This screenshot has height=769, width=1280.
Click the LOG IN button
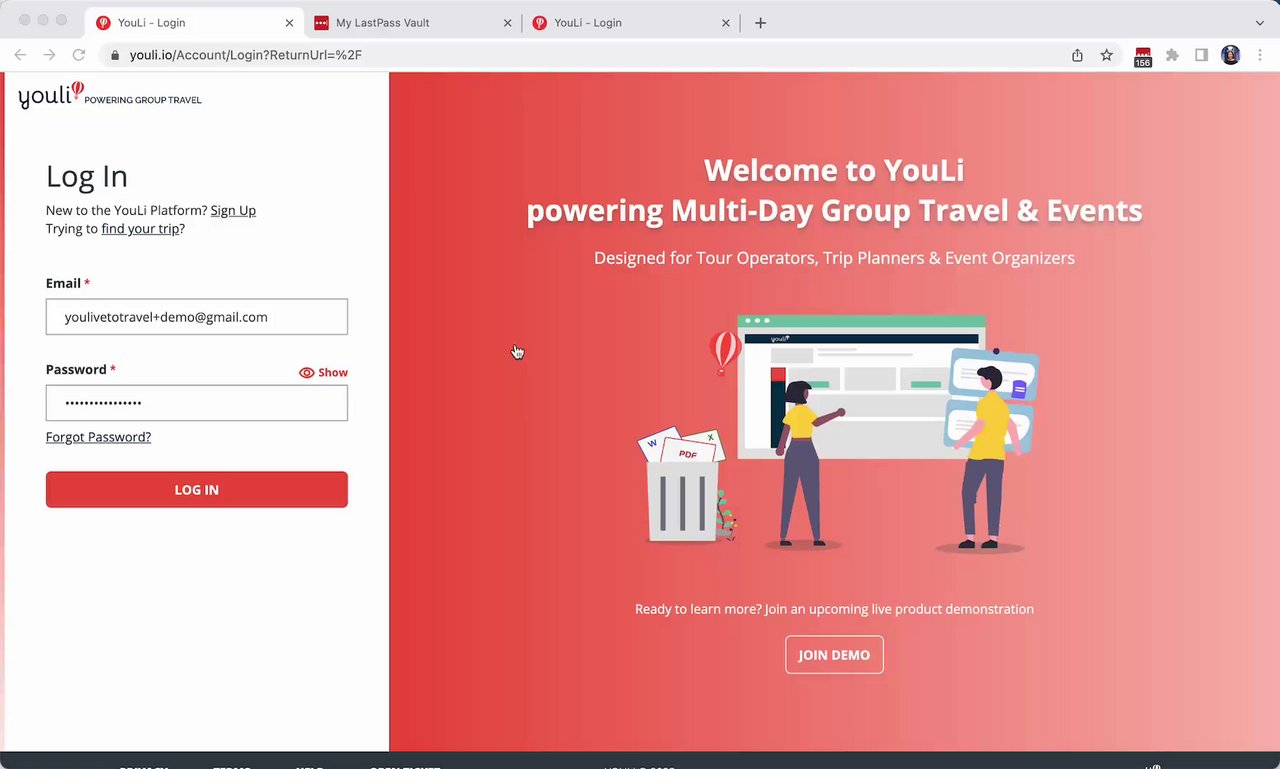tap(197, 490)
